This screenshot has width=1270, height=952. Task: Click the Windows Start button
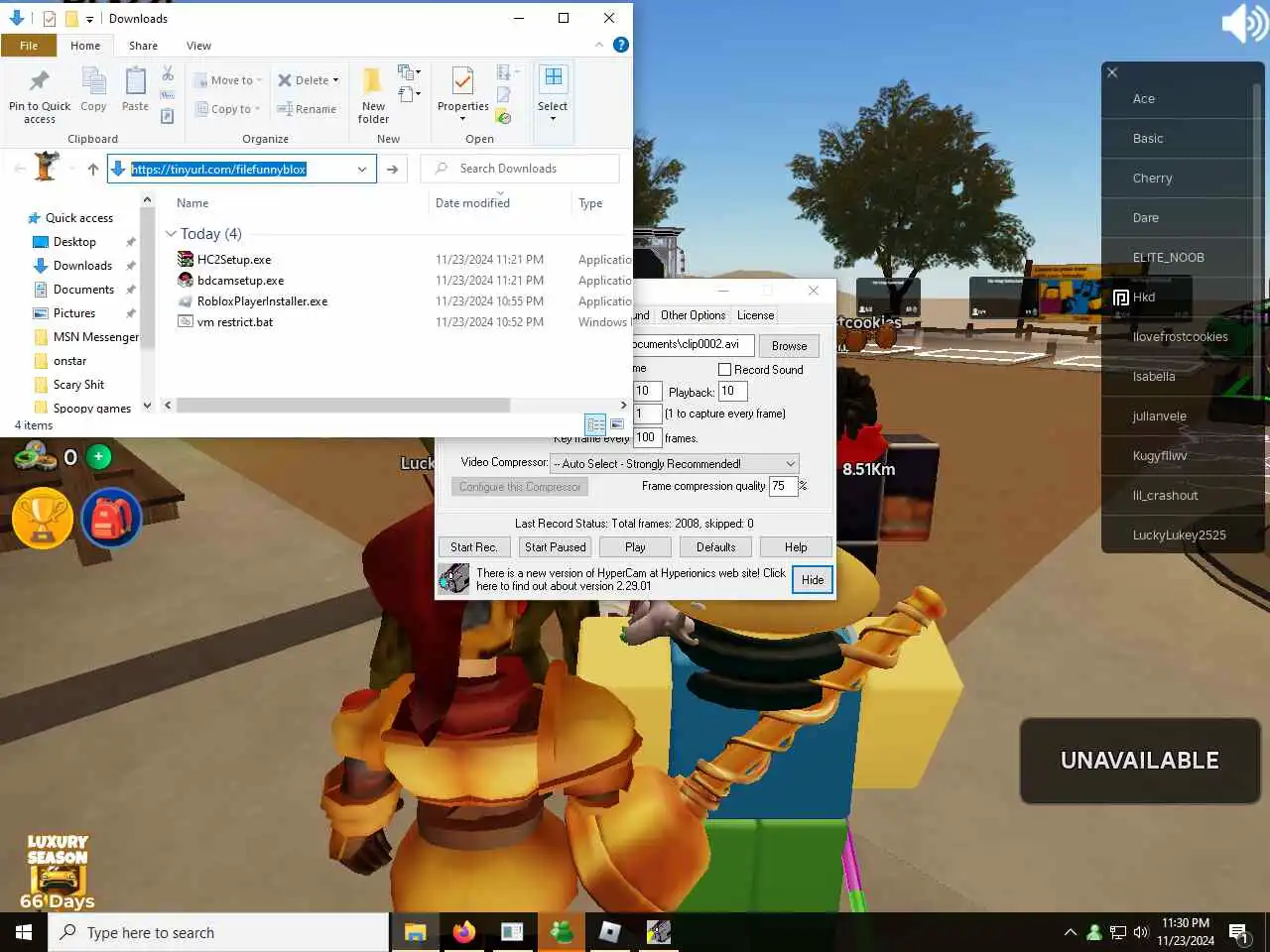(24, 932)
